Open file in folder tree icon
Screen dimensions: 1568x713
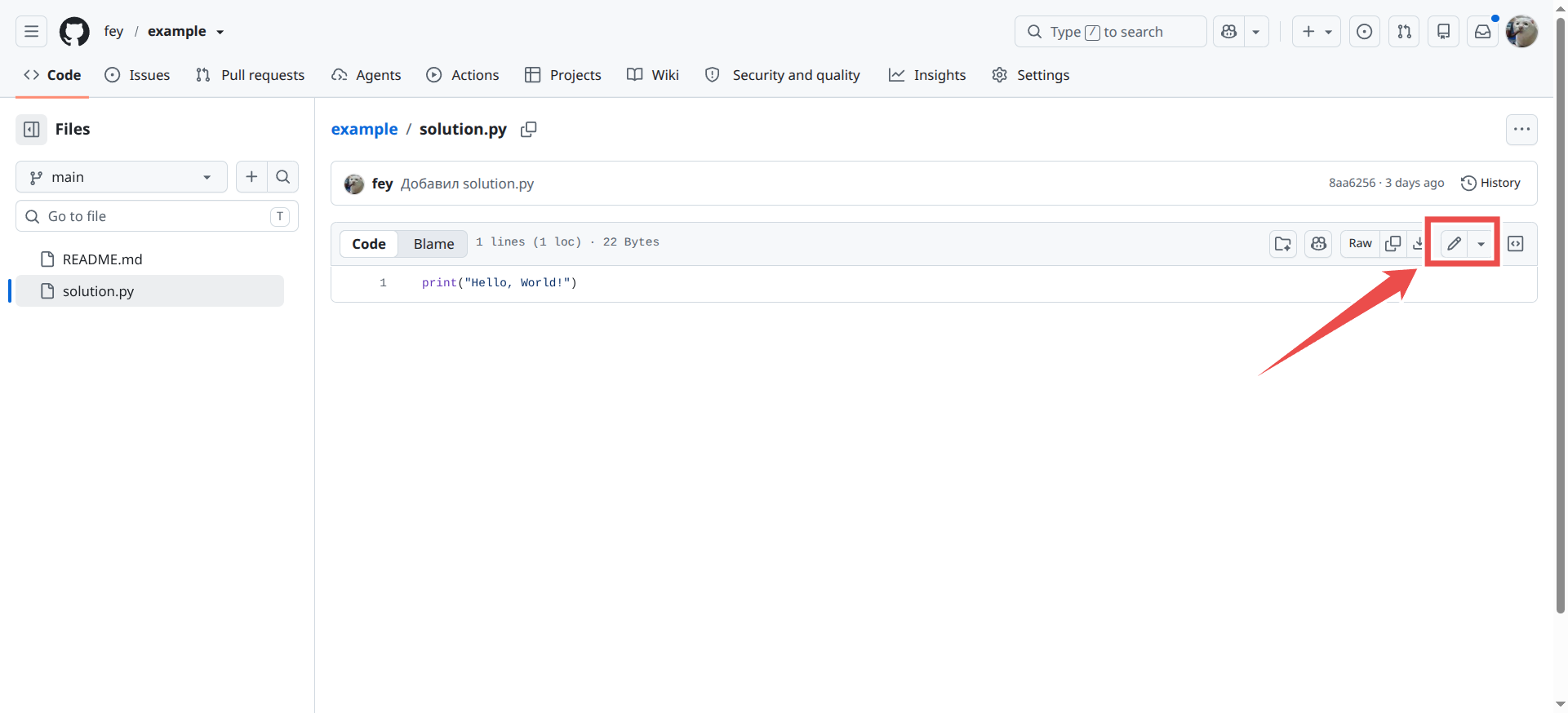click(1283, 244)
